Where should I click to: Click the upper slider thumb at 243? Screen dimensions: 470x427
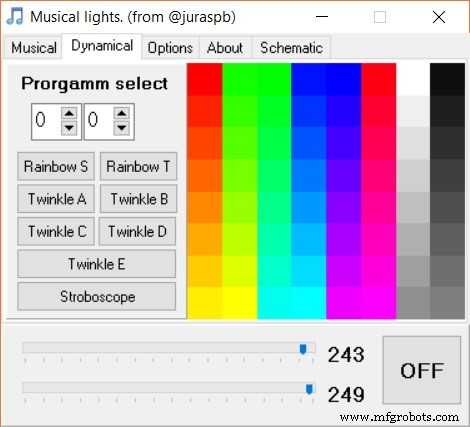[x=303, y=349]
